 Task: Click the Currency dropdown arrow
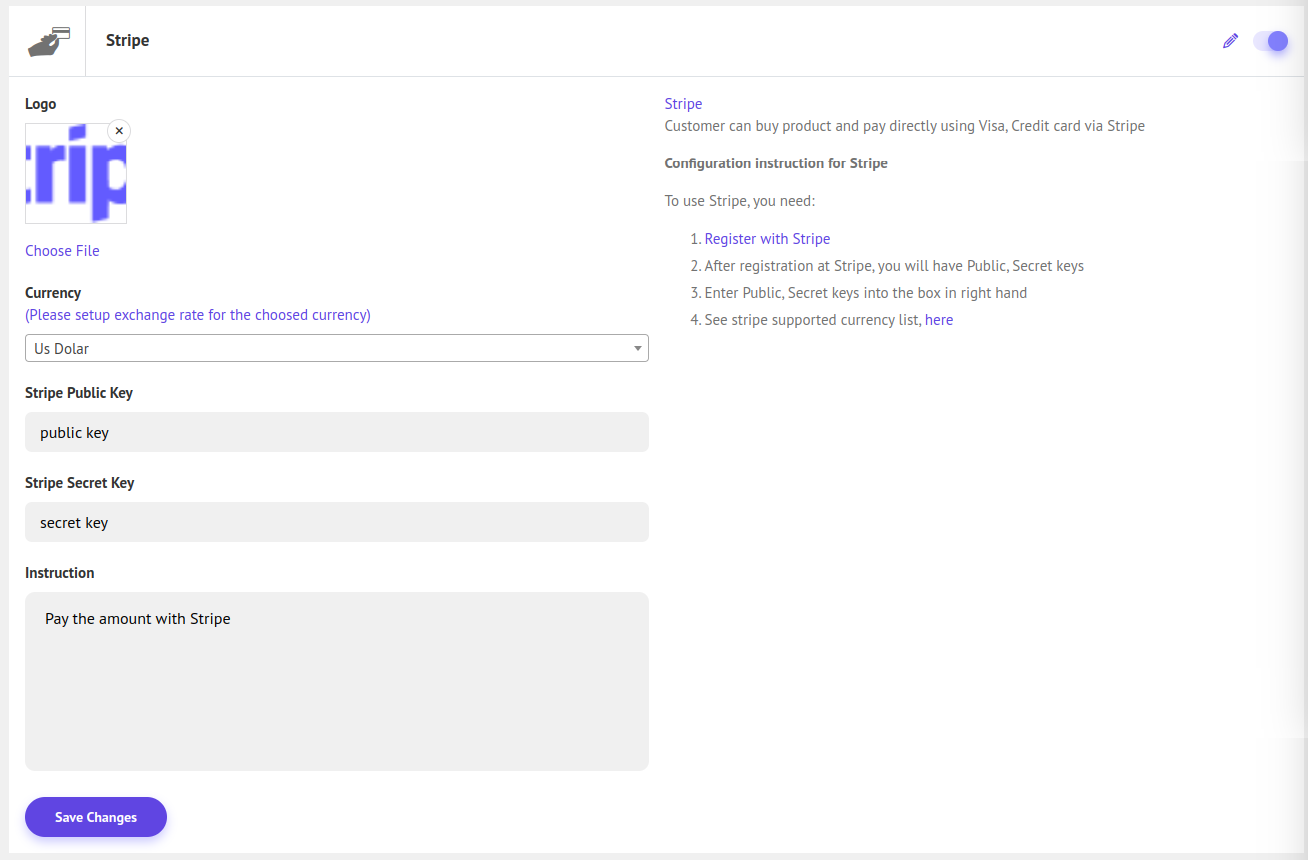click(x=637, y=348)
